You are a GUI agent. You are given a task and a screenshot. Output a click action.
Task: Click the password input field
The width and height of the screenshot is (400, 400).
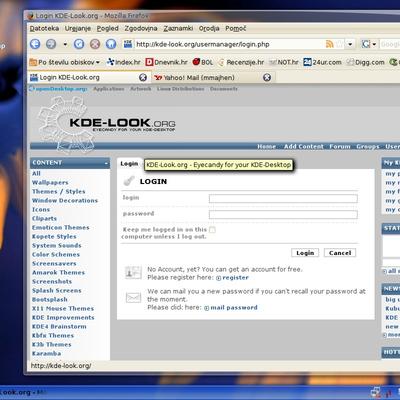click(x=283, y=214)
